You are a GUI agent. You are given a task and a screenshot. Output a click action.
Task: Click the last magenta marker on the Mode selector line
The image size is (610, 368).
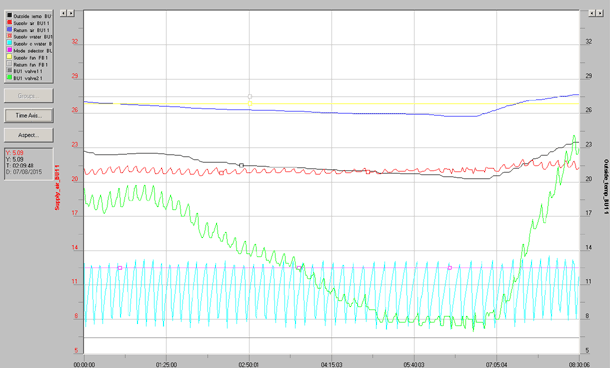tap(450, 268)
